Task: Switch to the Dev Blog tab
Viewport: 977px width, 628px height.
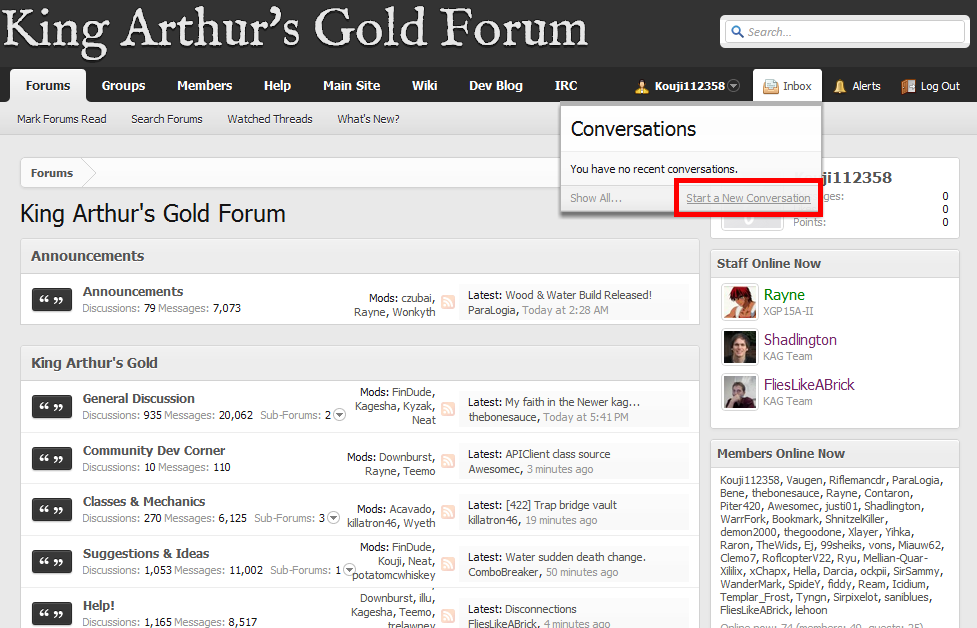Action: point(495,86)
